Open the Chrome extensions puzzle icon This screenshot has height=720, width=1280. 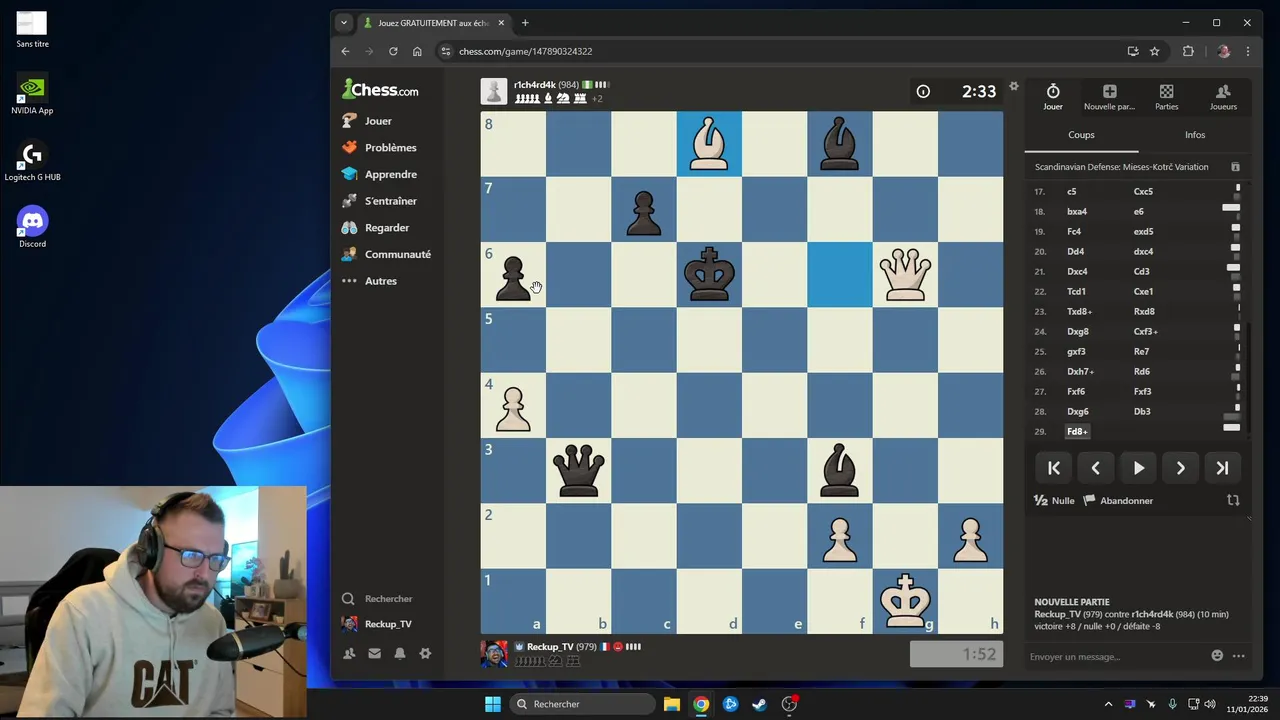coord(1188,51)
